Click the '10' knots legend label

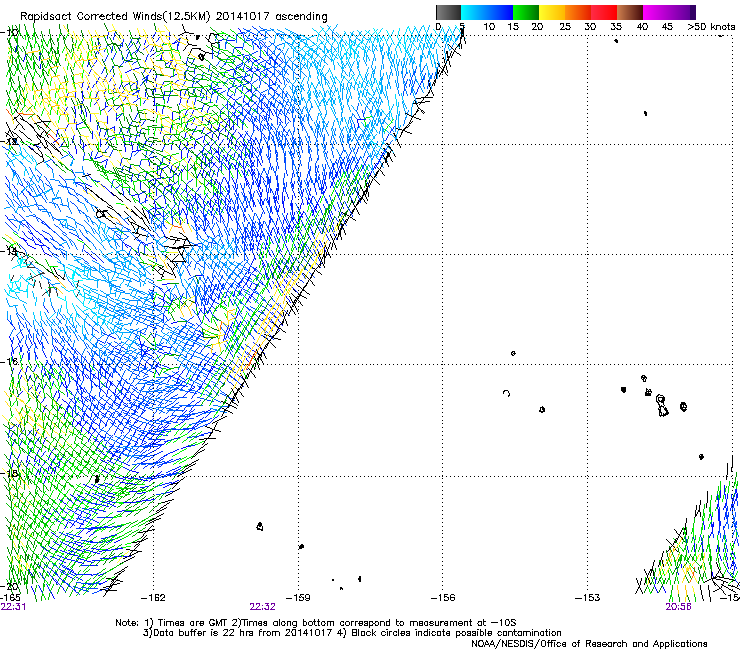pyautogui.click(x=489, y=27)
